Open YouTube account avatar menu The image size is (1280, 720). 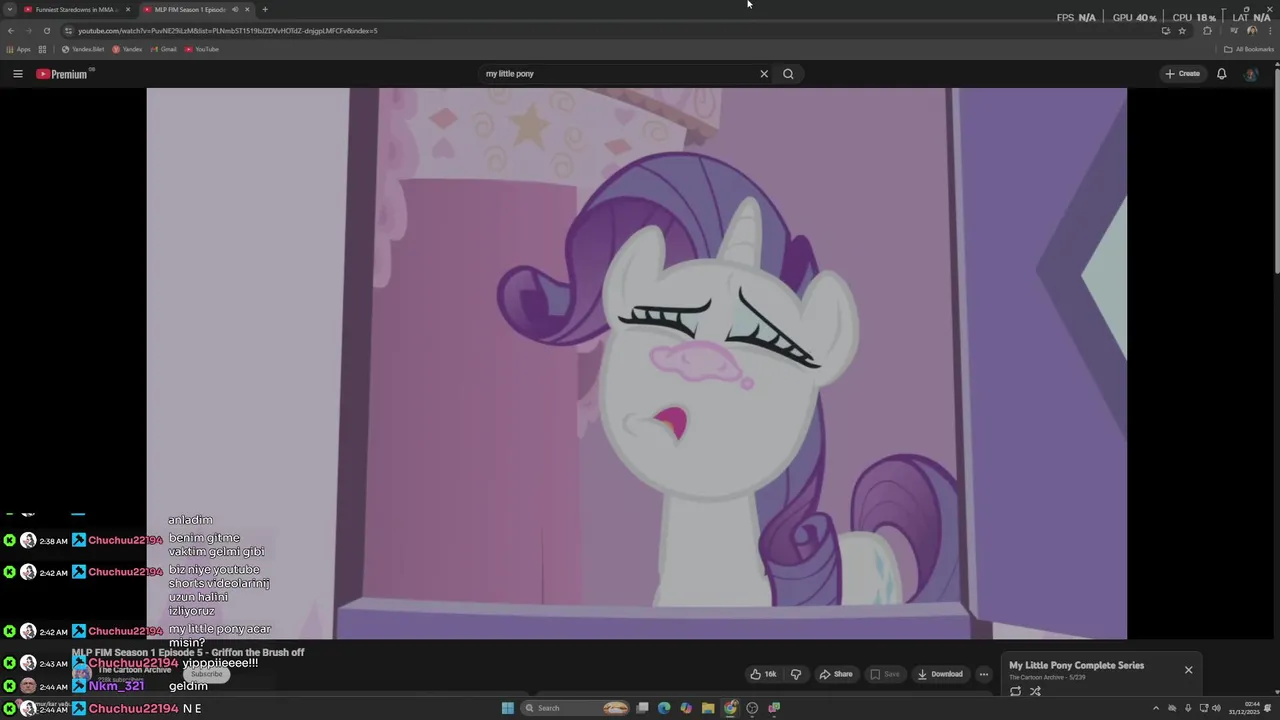(1251, 74)
